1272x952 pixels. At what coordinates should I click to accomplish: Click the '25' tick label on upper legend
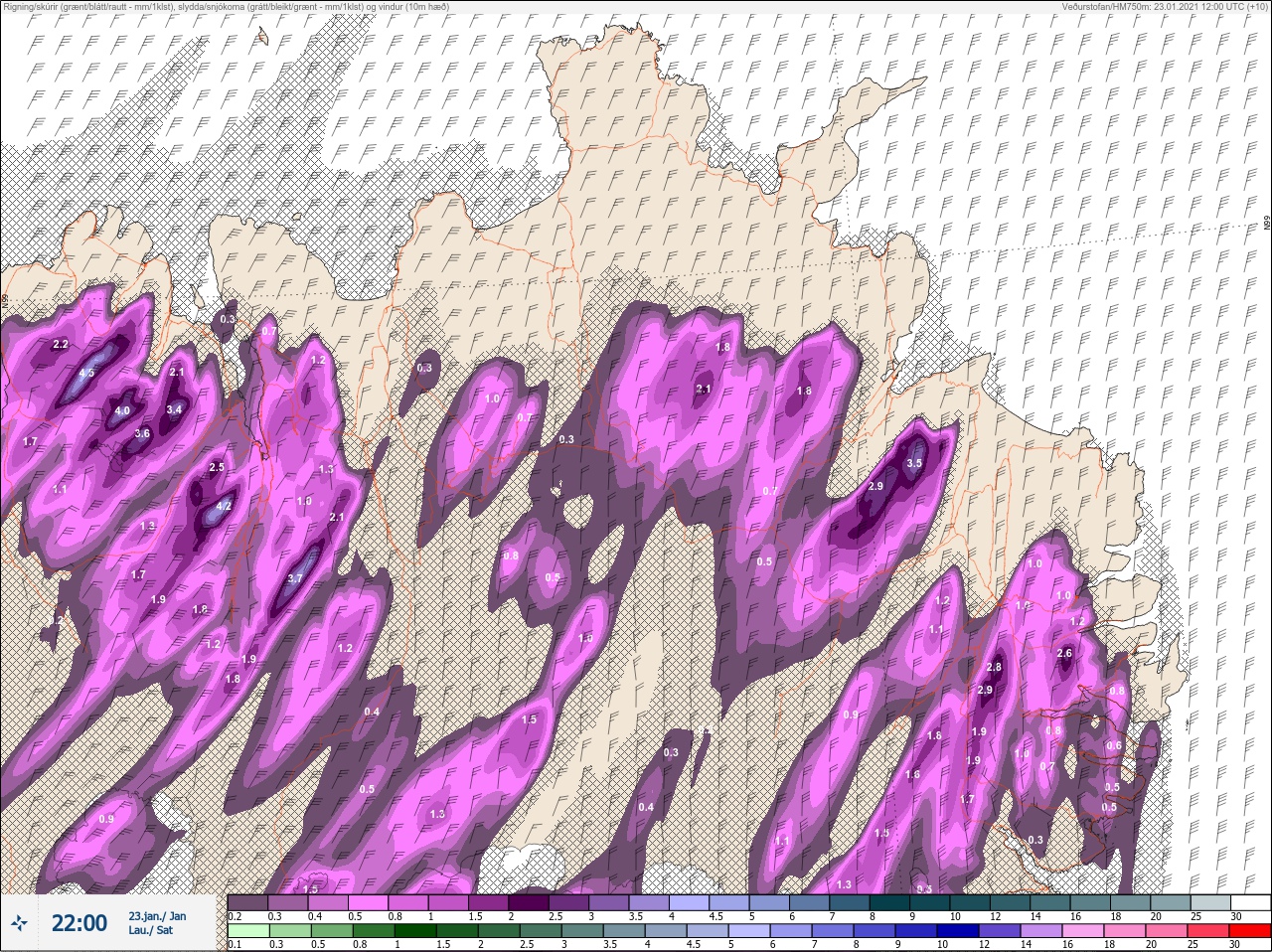1194,916
